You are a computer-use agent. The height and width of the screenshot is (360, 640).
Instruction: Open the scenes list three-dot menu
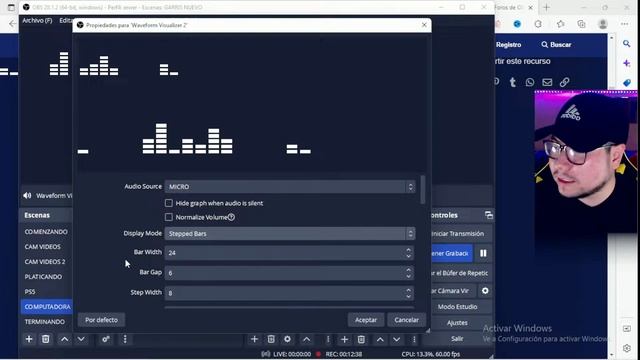coord(125,339)
